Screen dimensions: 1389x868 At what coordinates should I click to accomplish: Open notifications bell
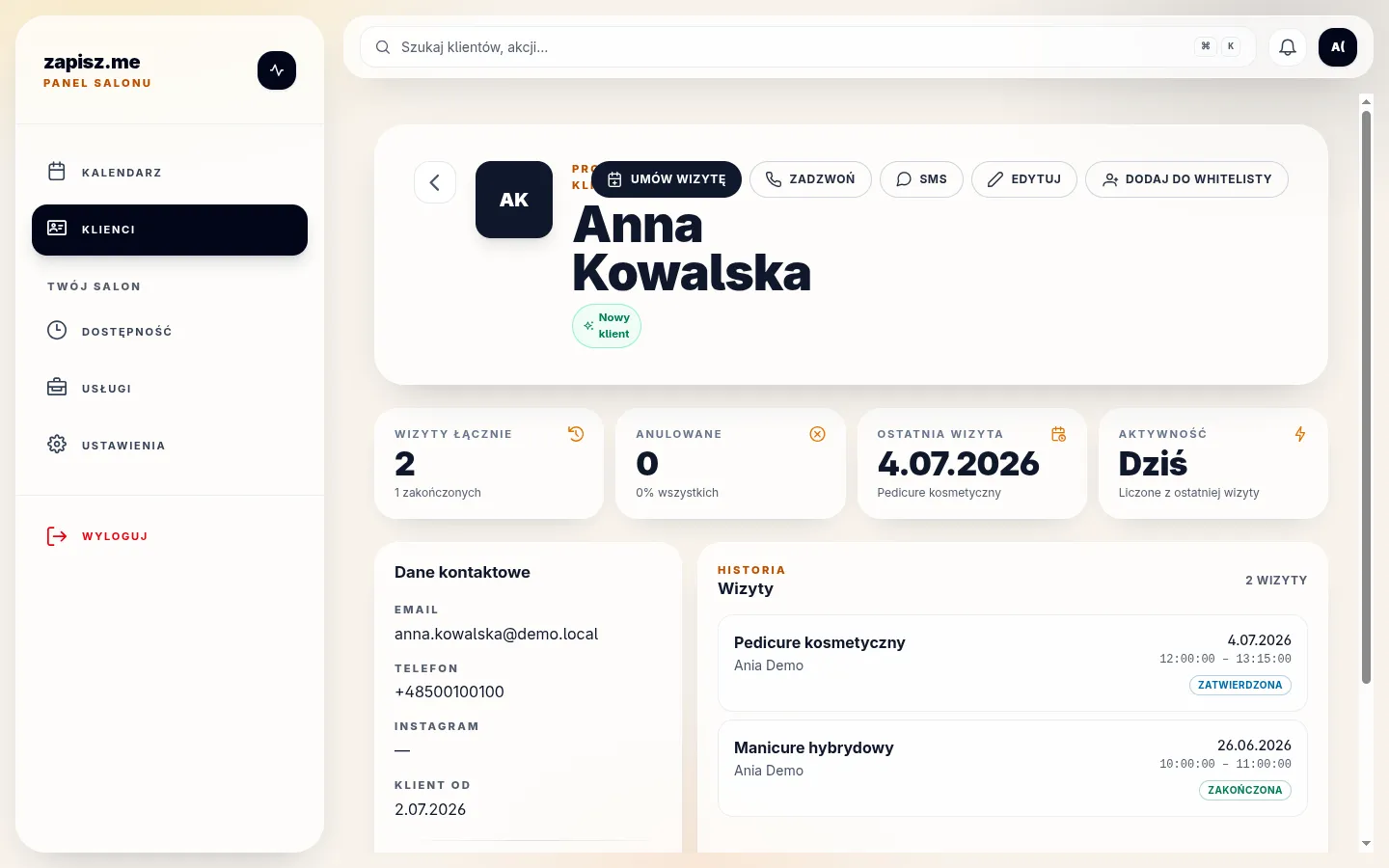(x=1288, y=47)
